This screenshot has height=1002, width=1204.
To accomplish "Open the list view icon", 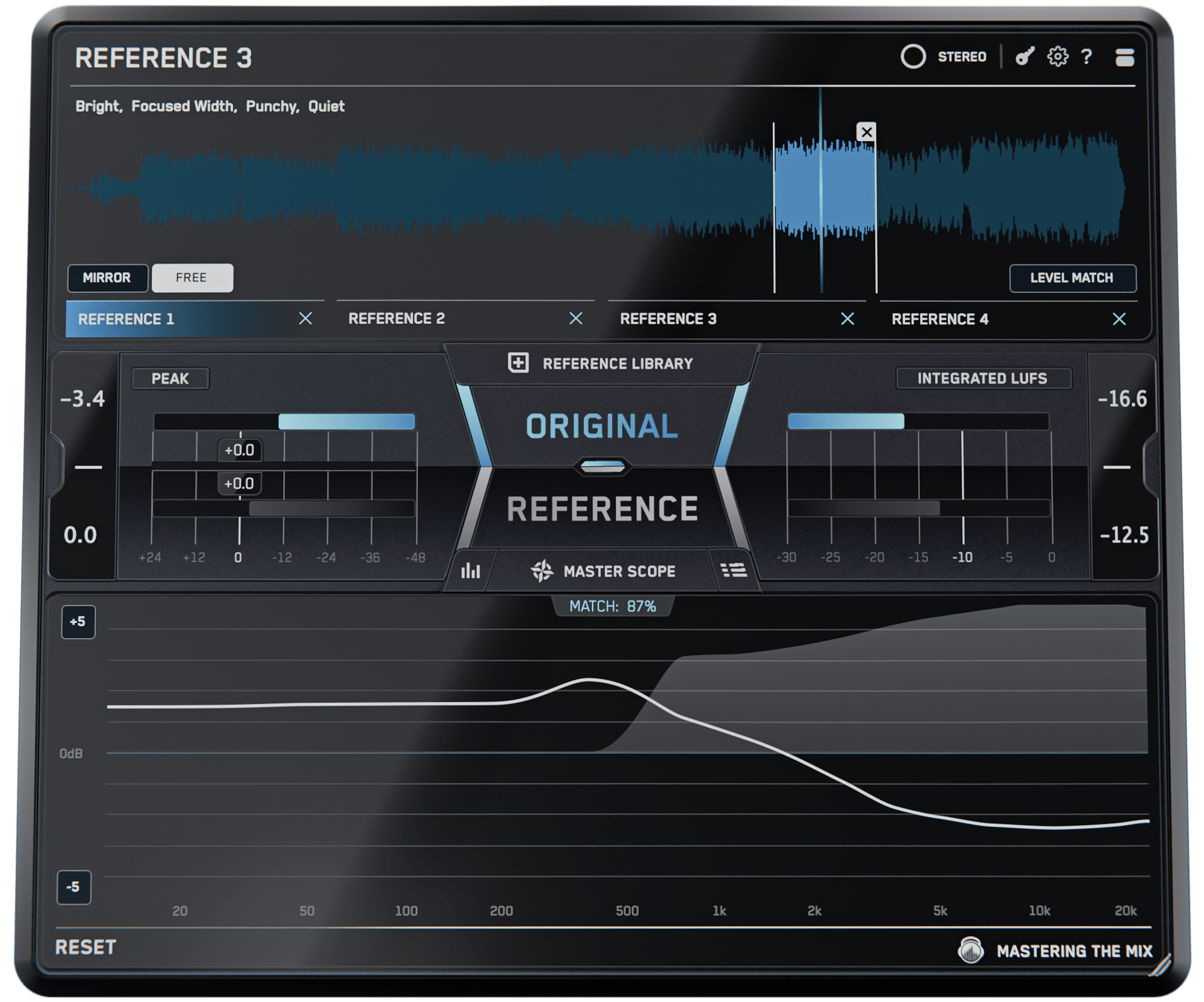I will click(x=733, y=570).
